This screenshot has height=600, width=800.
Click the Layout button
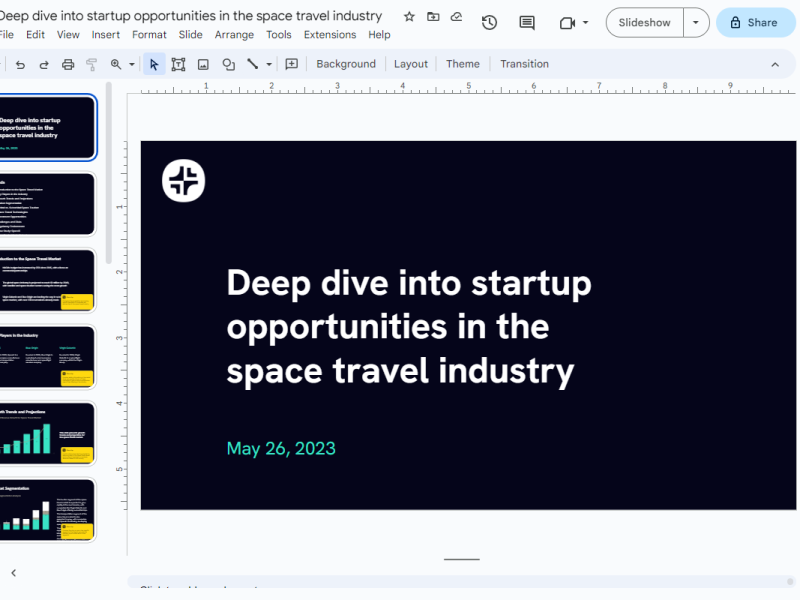click(x=411, y=64)
